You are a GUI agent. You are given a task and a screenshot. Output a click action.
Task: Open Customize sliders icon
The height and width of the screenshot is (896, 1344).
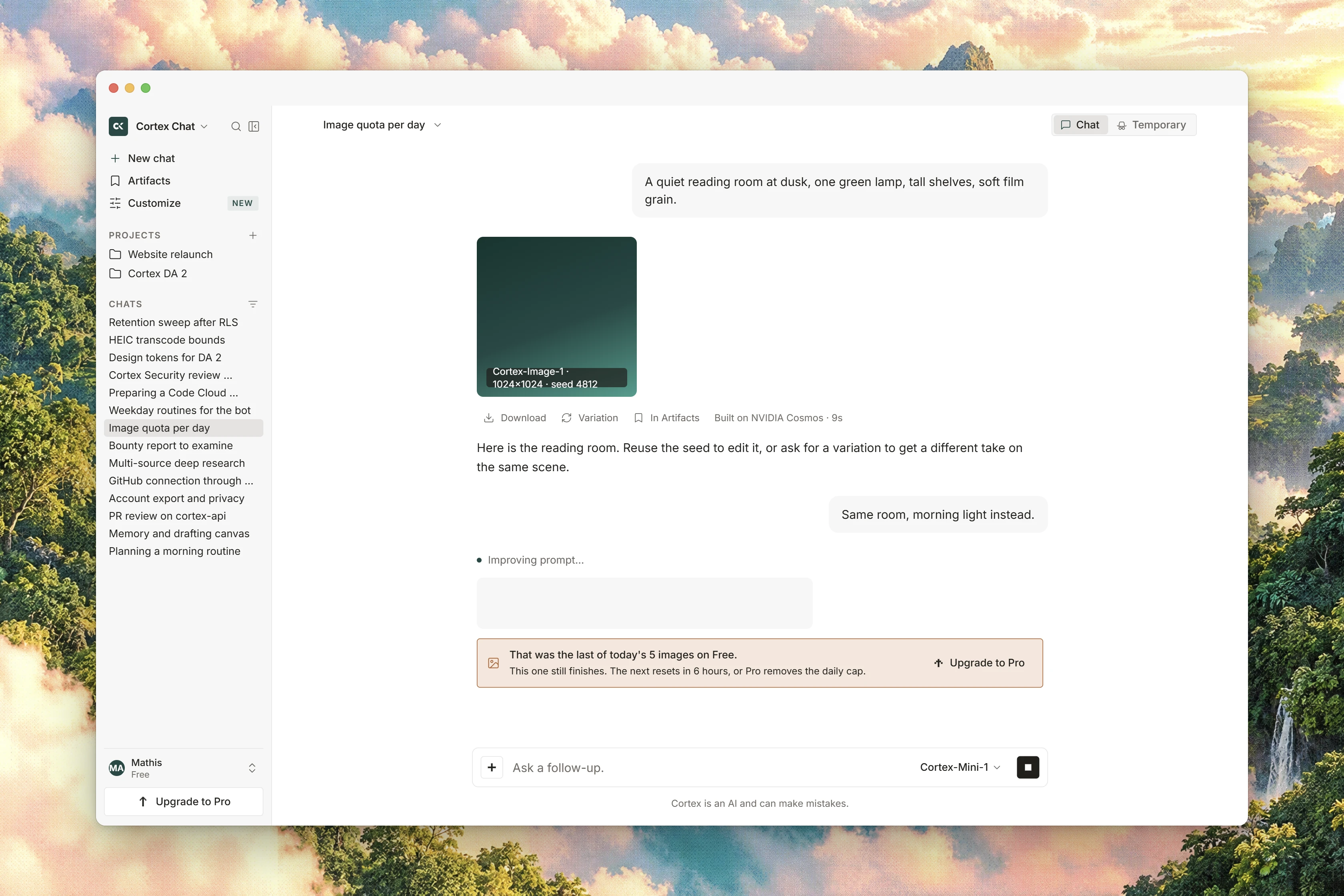(115, 203)
